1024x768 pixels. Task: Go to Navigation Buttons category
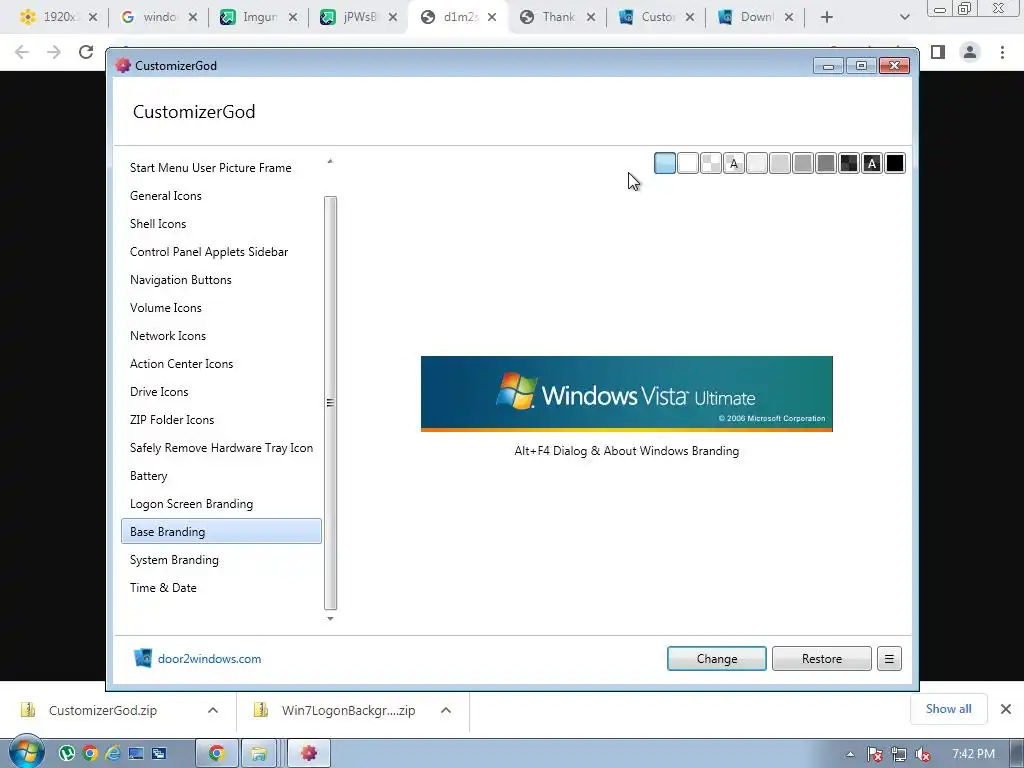coord(221,280)
